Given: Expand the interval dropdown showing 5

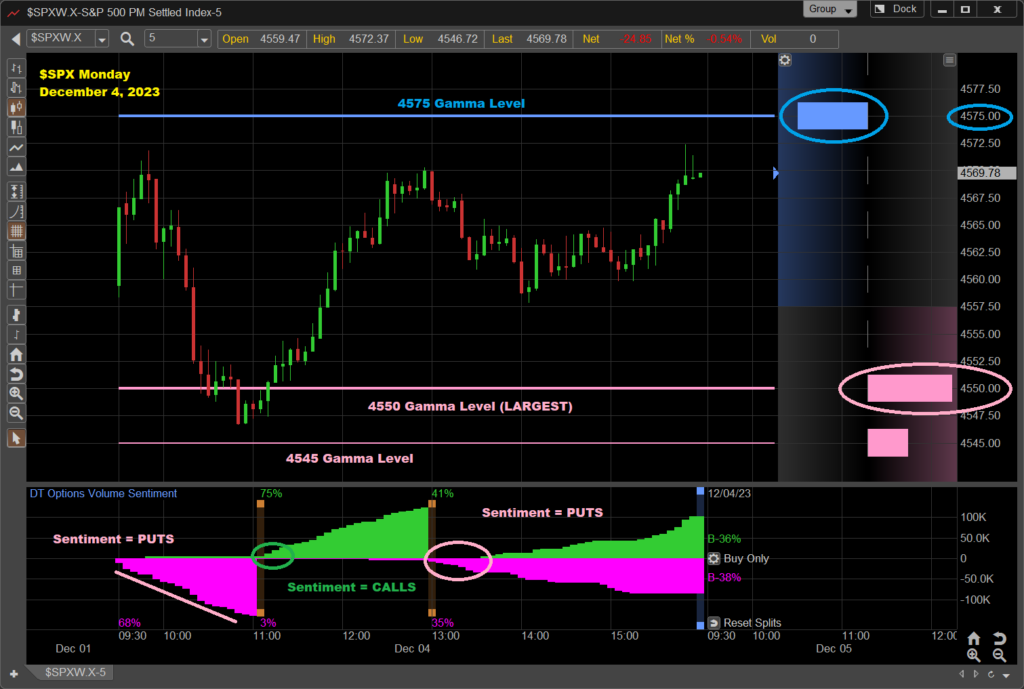Looking at the screenshot, I should click(x=204, y=39).
